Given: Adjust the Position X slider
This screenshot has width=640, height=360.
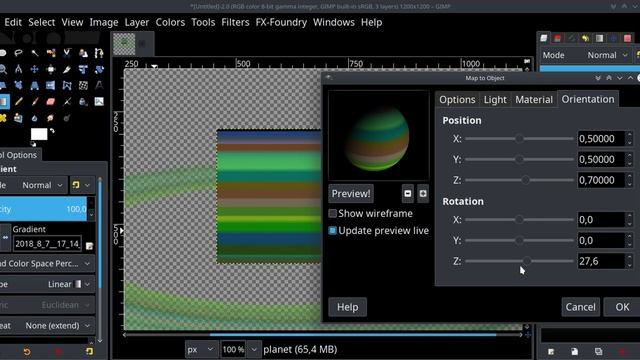Looking at the screenshot, I should [x=519, y=139].
